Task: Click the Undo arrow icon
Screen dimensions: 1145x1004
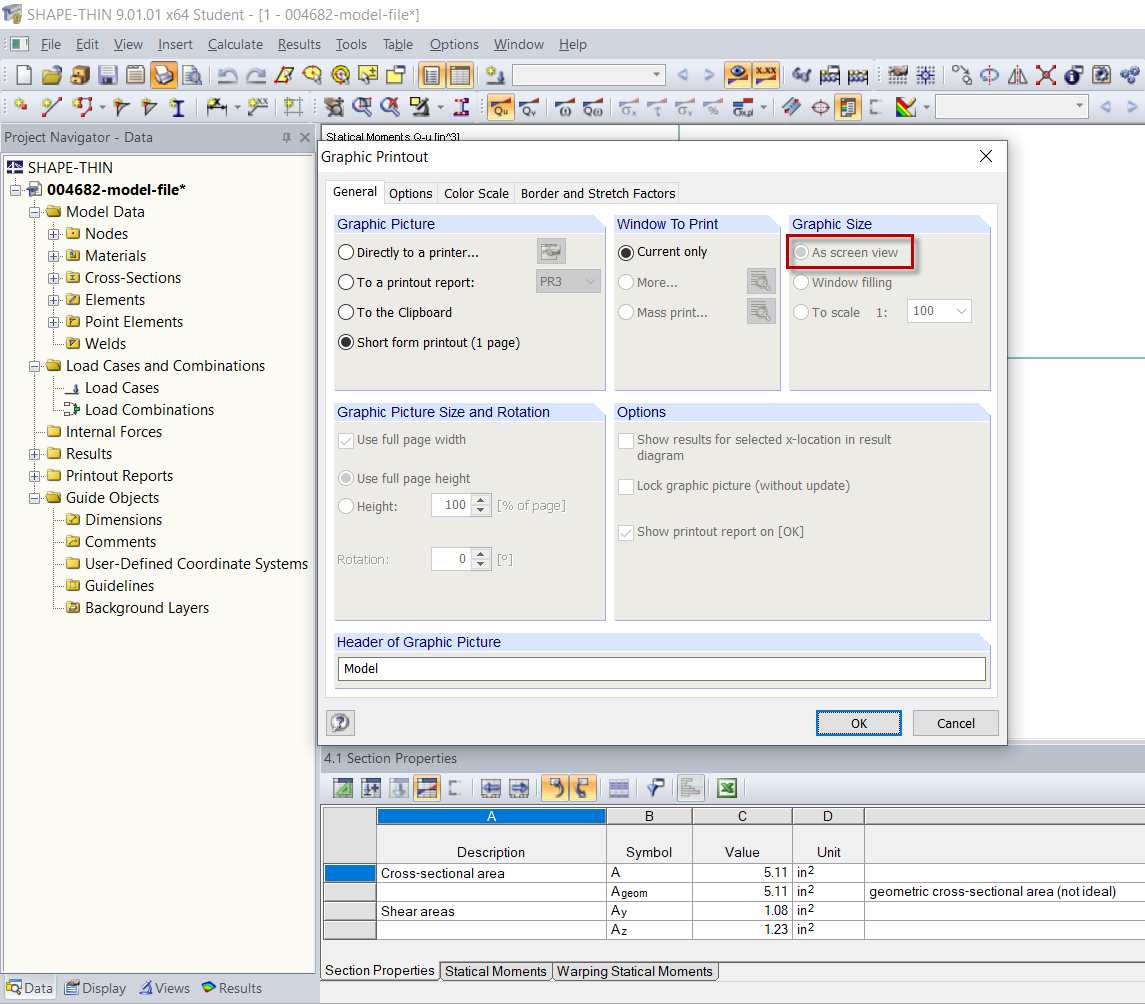Action: tap(228, 75)
